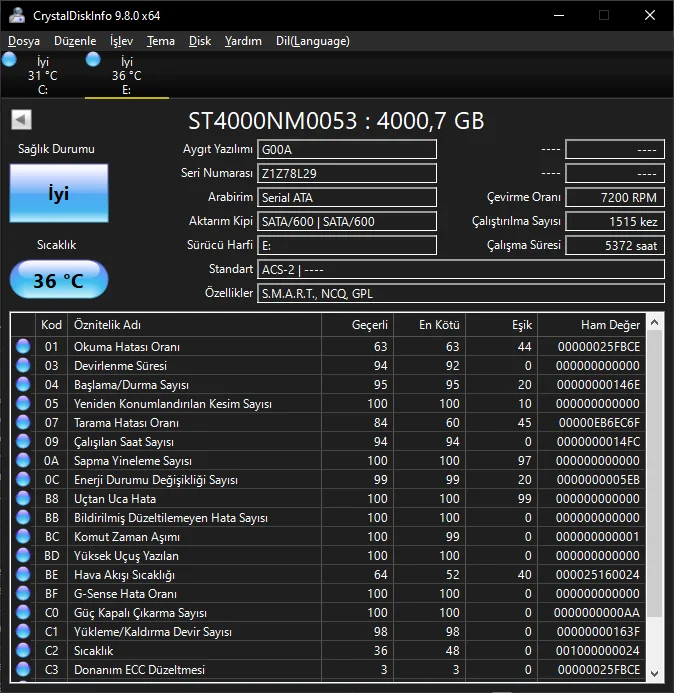Click the Ham Değer column header
Image resolution: width=674 pixels, height=693 pixels.
pos(591,325)
